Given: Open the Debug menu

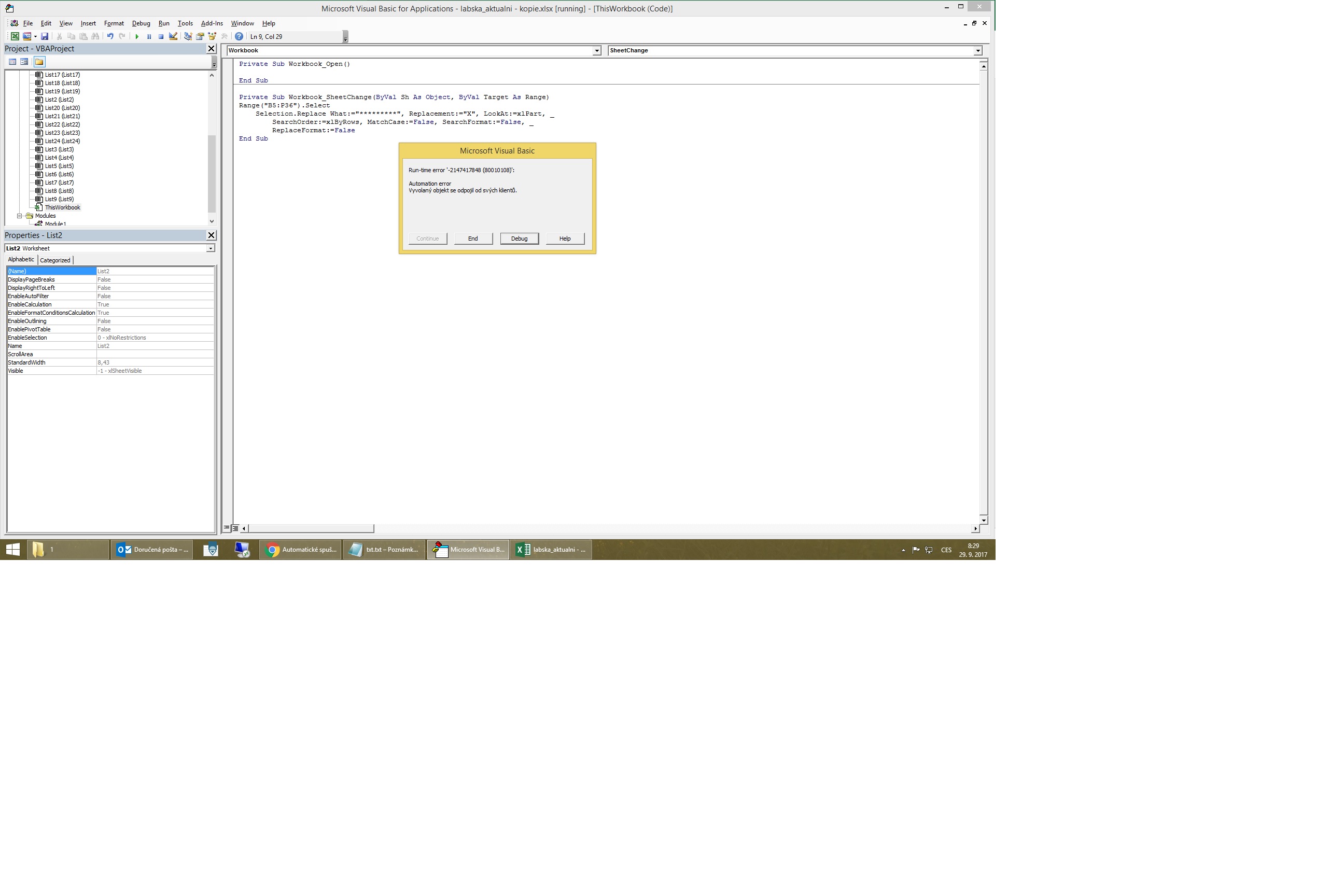Looking at the screenshot, I should pos(141,23).
